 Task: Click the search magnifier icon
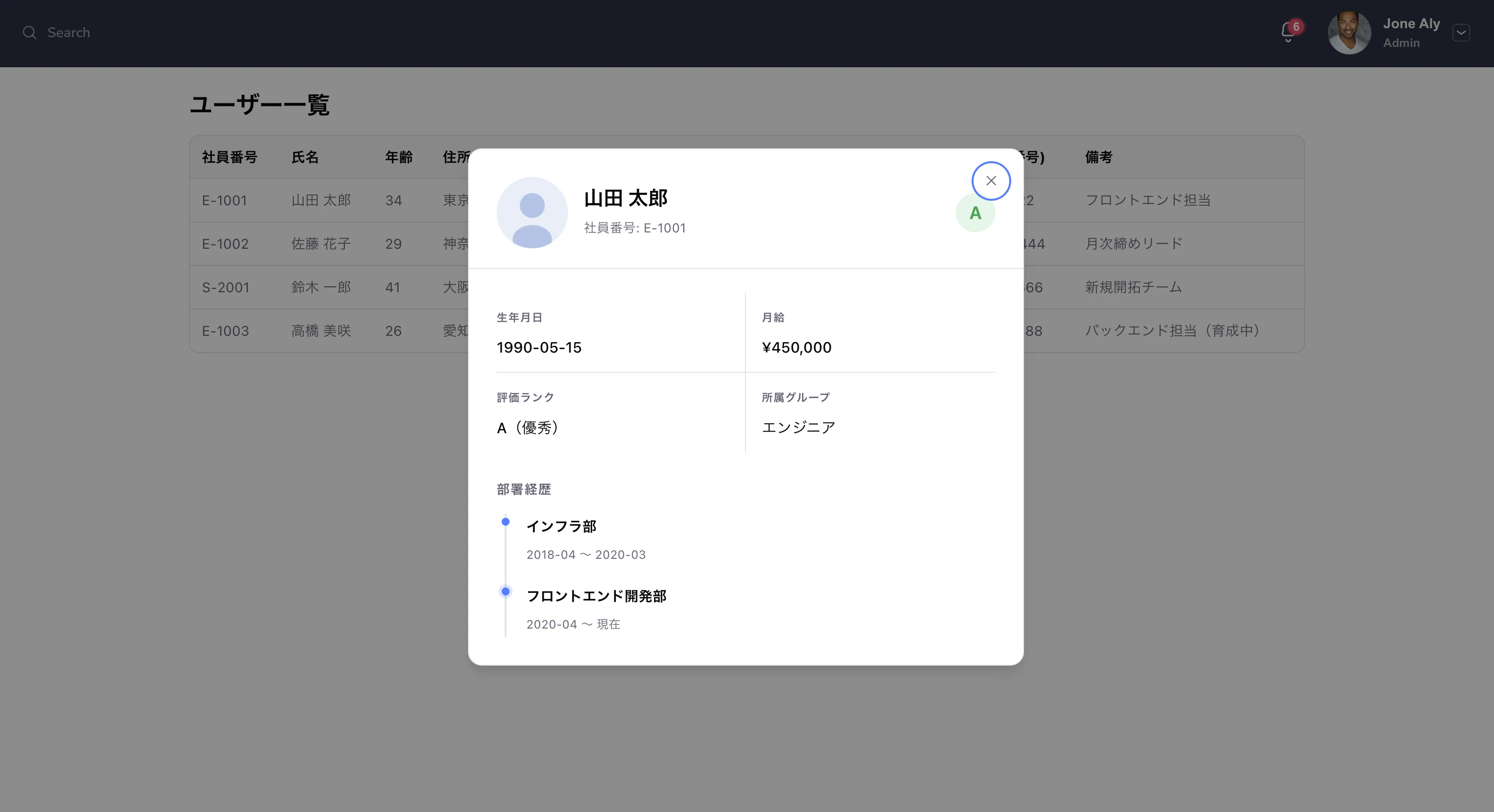click(x=30, y=33)
